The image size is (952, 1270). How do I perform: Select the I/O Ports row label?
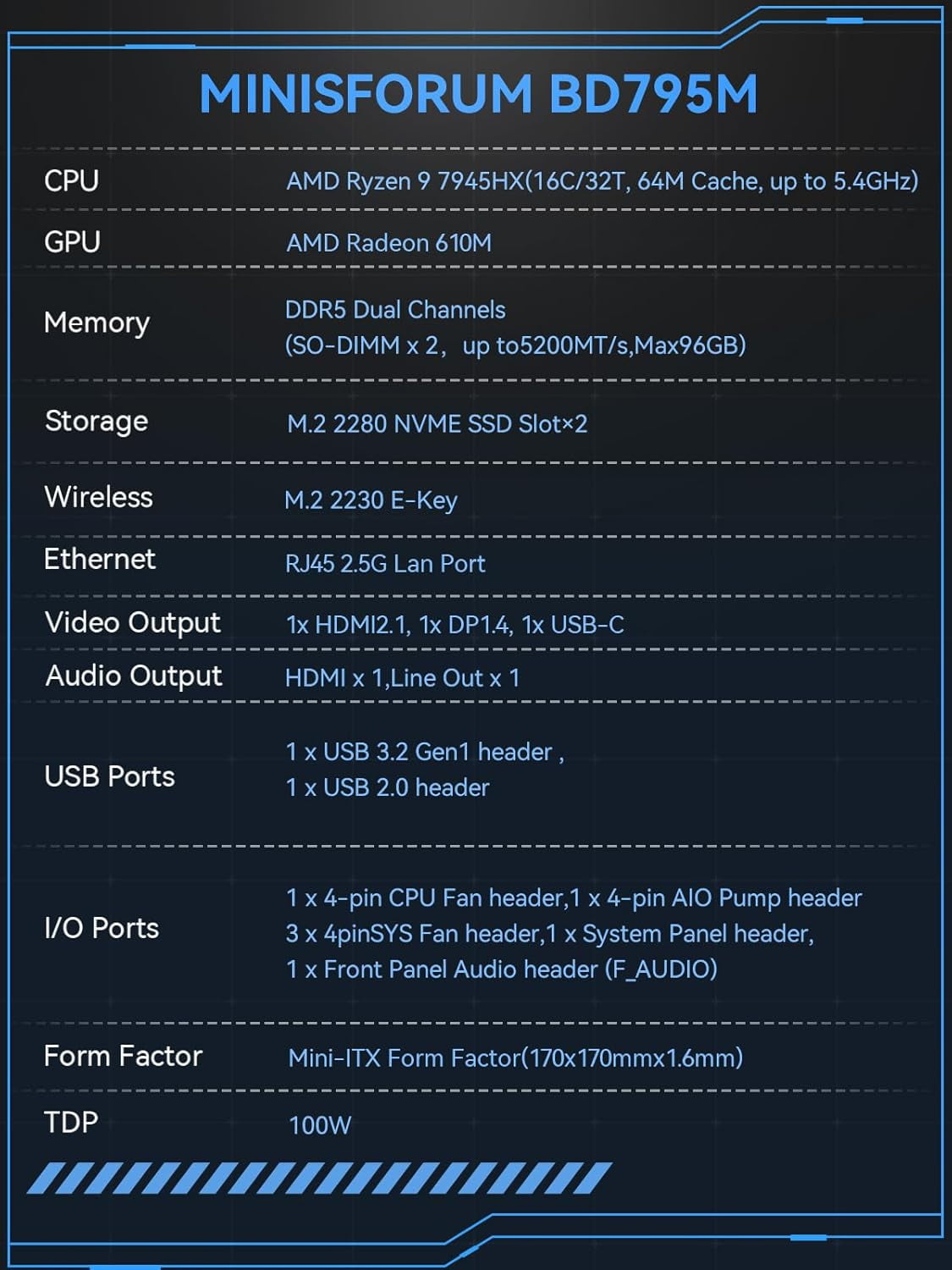coord(101,929)
